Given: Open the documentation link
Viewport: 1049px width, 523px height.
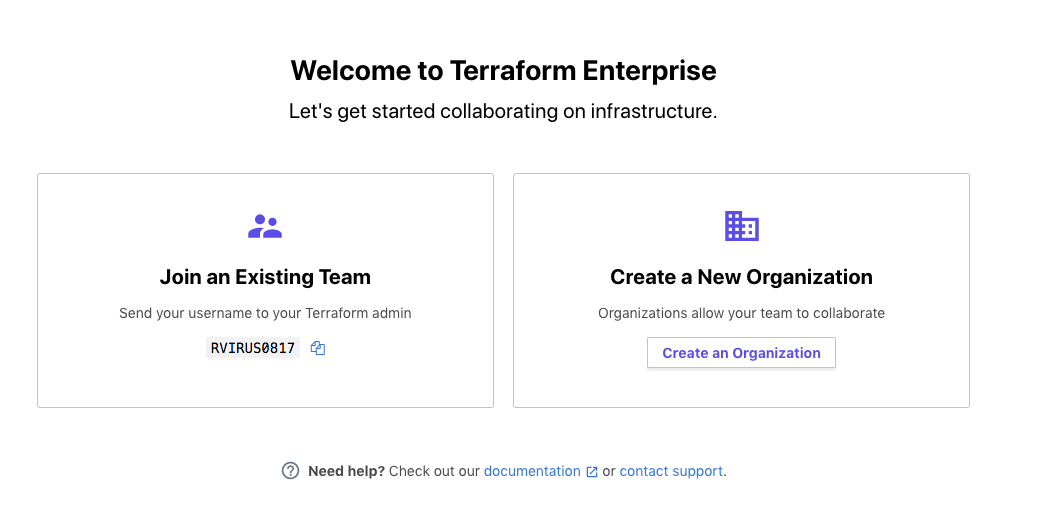Looking at the screenshot, I should click(x=531, y=471).
